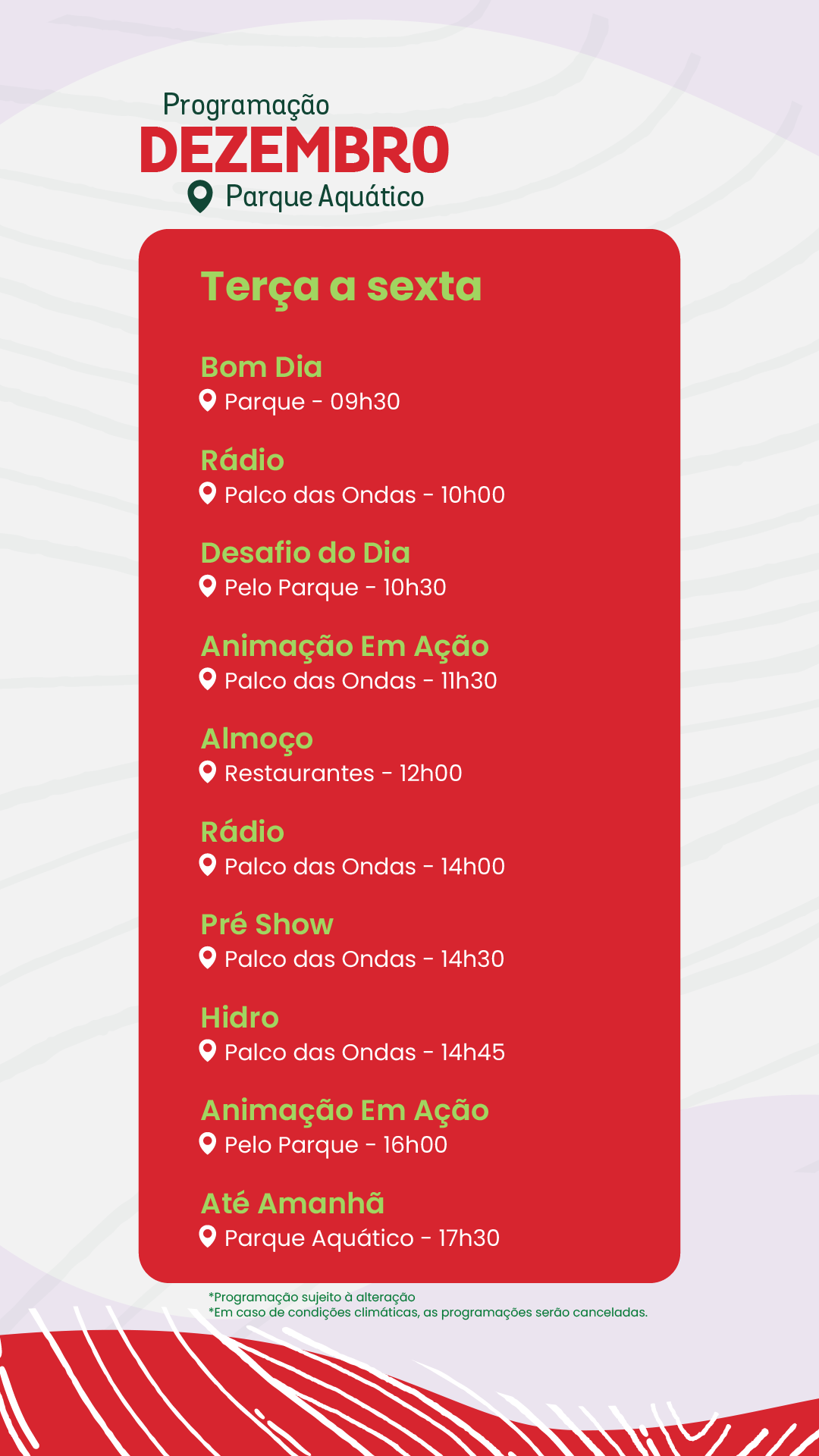Select the DEZEMBRO title text

click(295, 150)
